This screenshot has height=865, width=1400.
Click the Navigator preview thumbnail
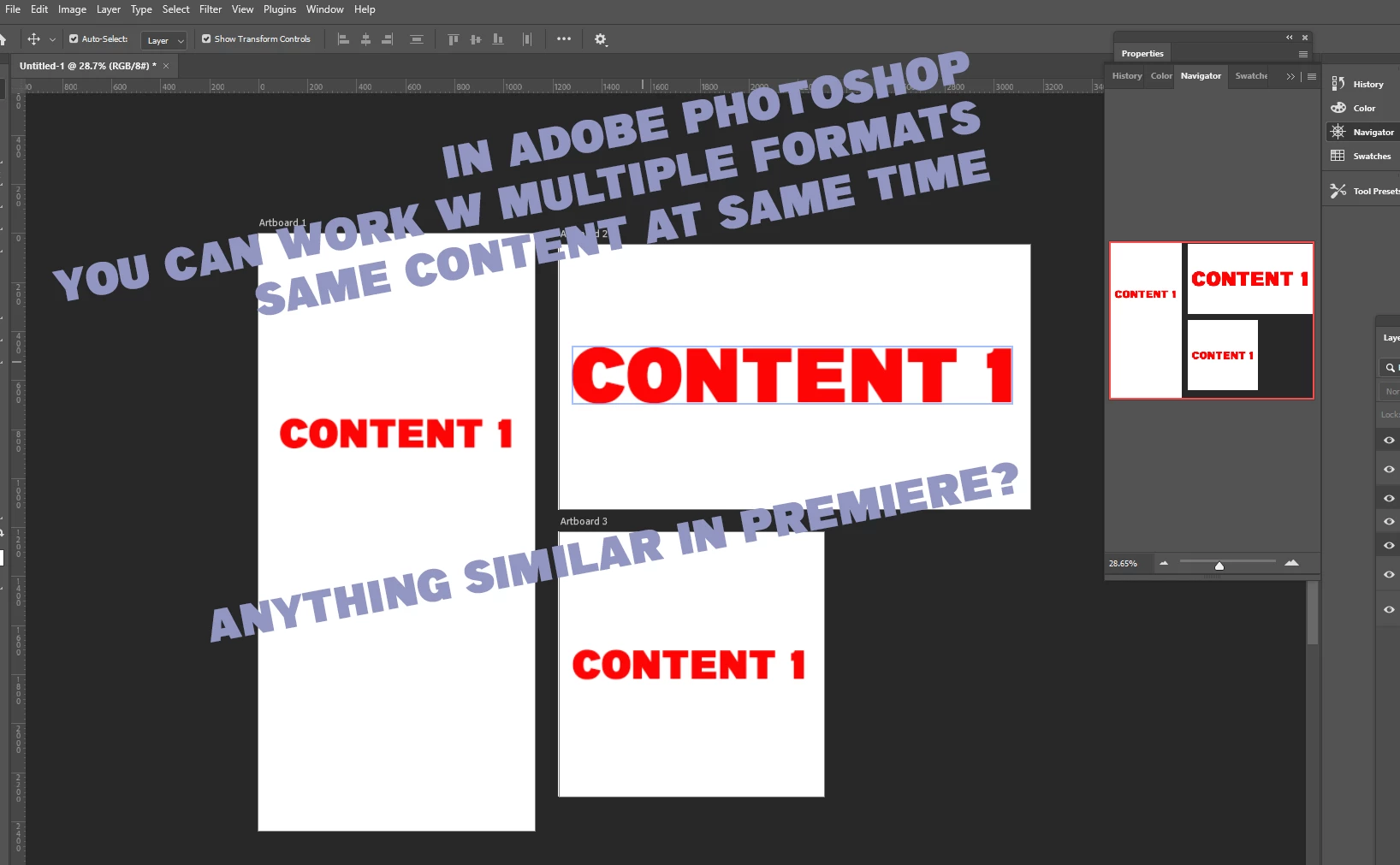tap(1212, 320)
